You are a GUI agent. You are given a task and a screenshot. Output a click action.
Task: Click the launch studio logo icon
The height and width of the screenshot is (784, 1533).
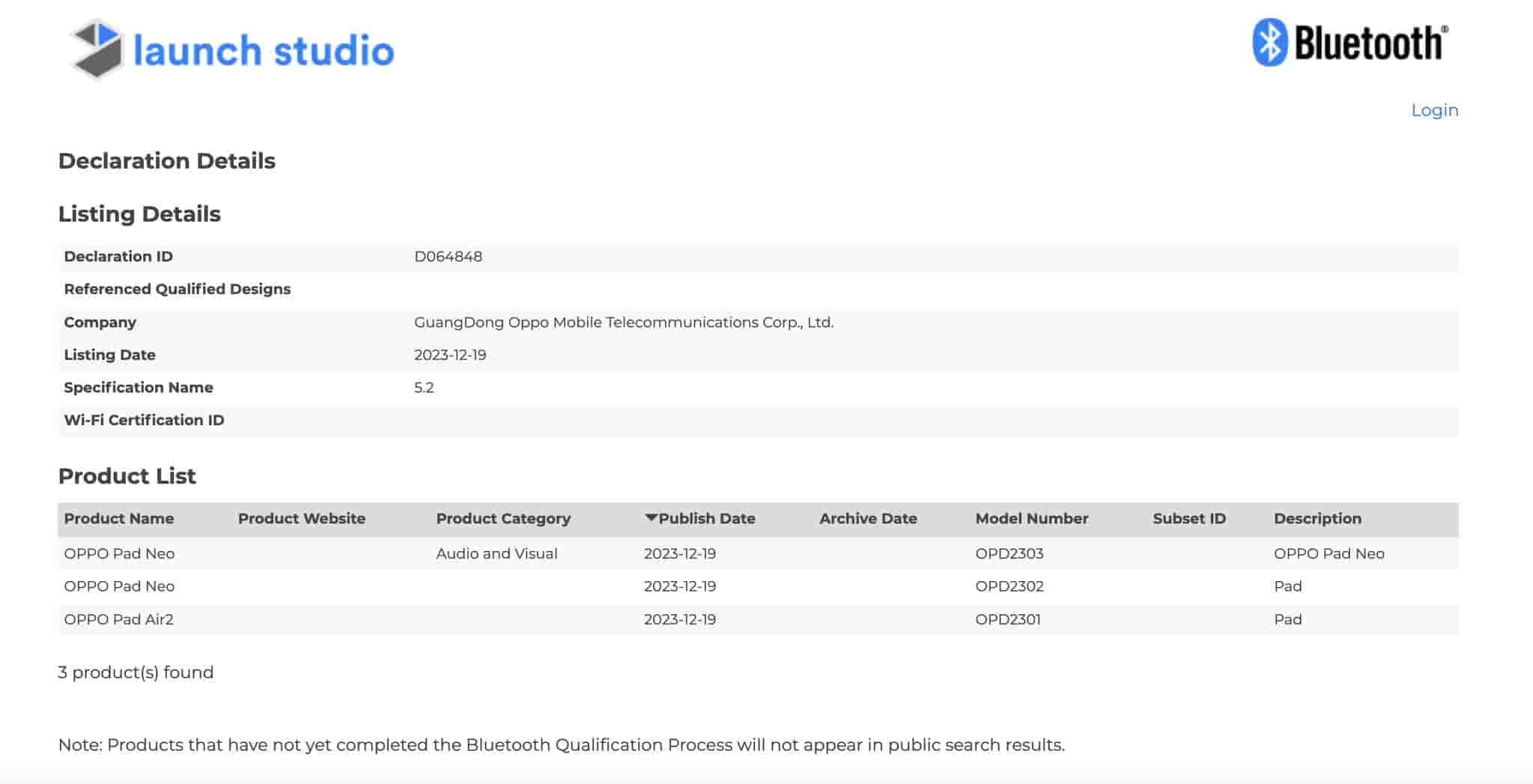click(x=97, y=50)
